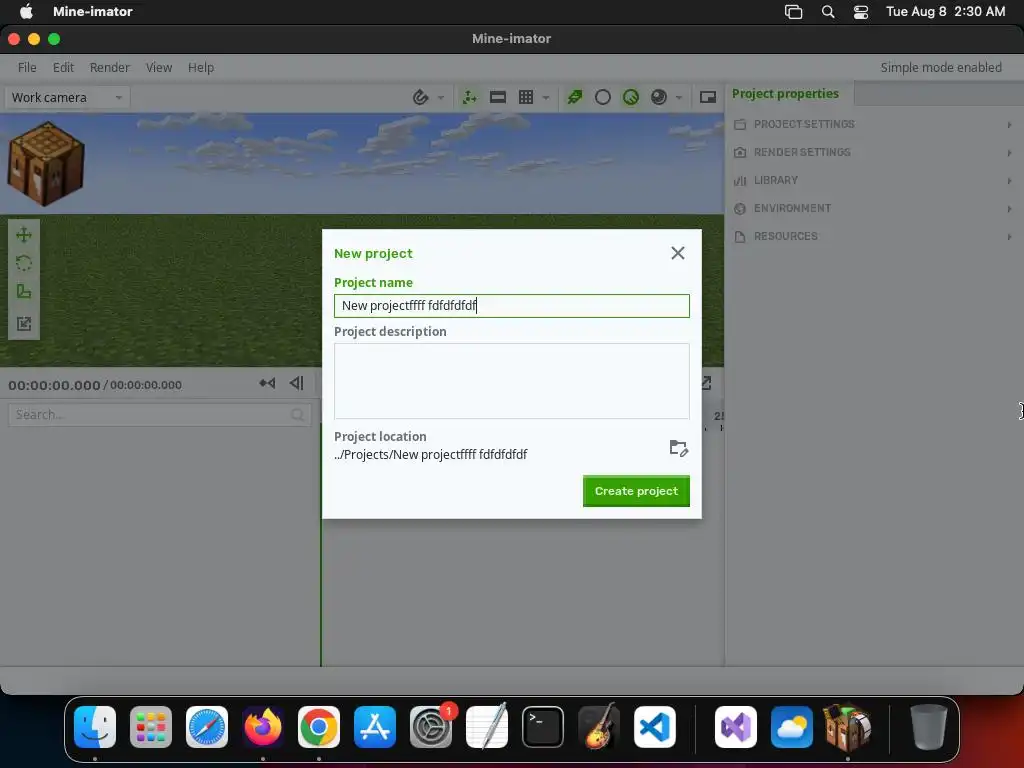Open the Render menu
The image size is (1024, 768).
coord(110,67)
